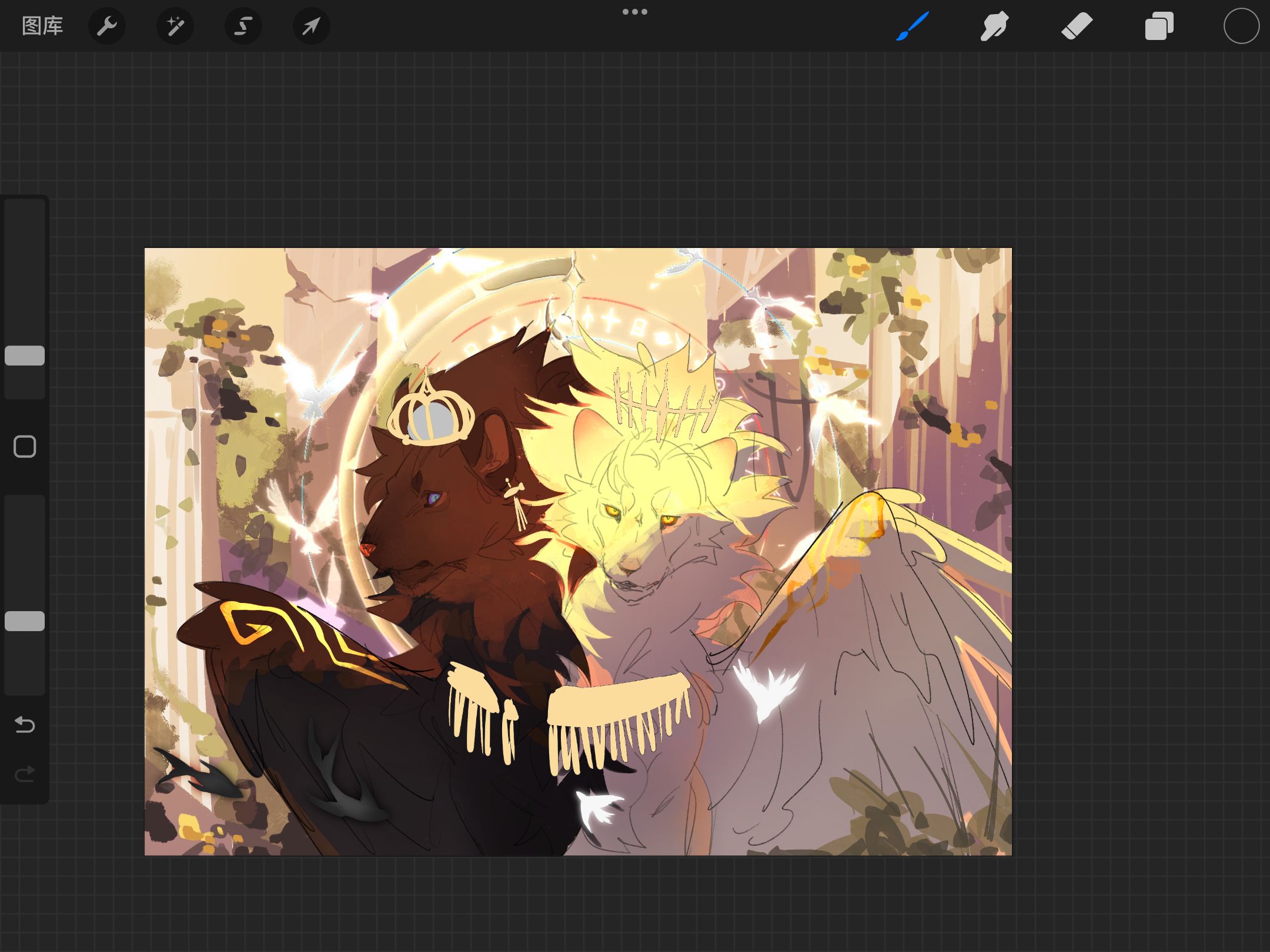Screen dimensions: 1270x952
Task: Activate the Selection S-shaped tool
Action: 243,26
